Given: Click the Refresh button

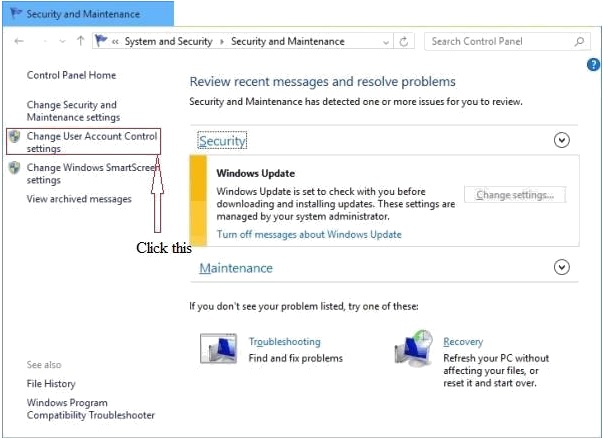Looking at the screenshot, I should [404, 42].
